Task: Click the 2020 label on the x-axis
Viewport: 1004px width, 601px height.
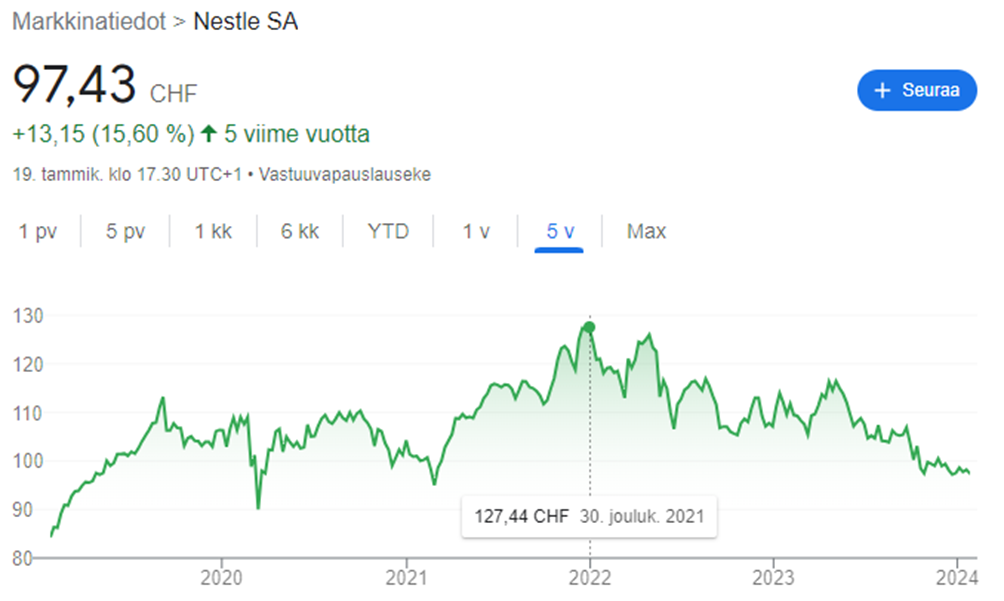Action: pos(220,577)
